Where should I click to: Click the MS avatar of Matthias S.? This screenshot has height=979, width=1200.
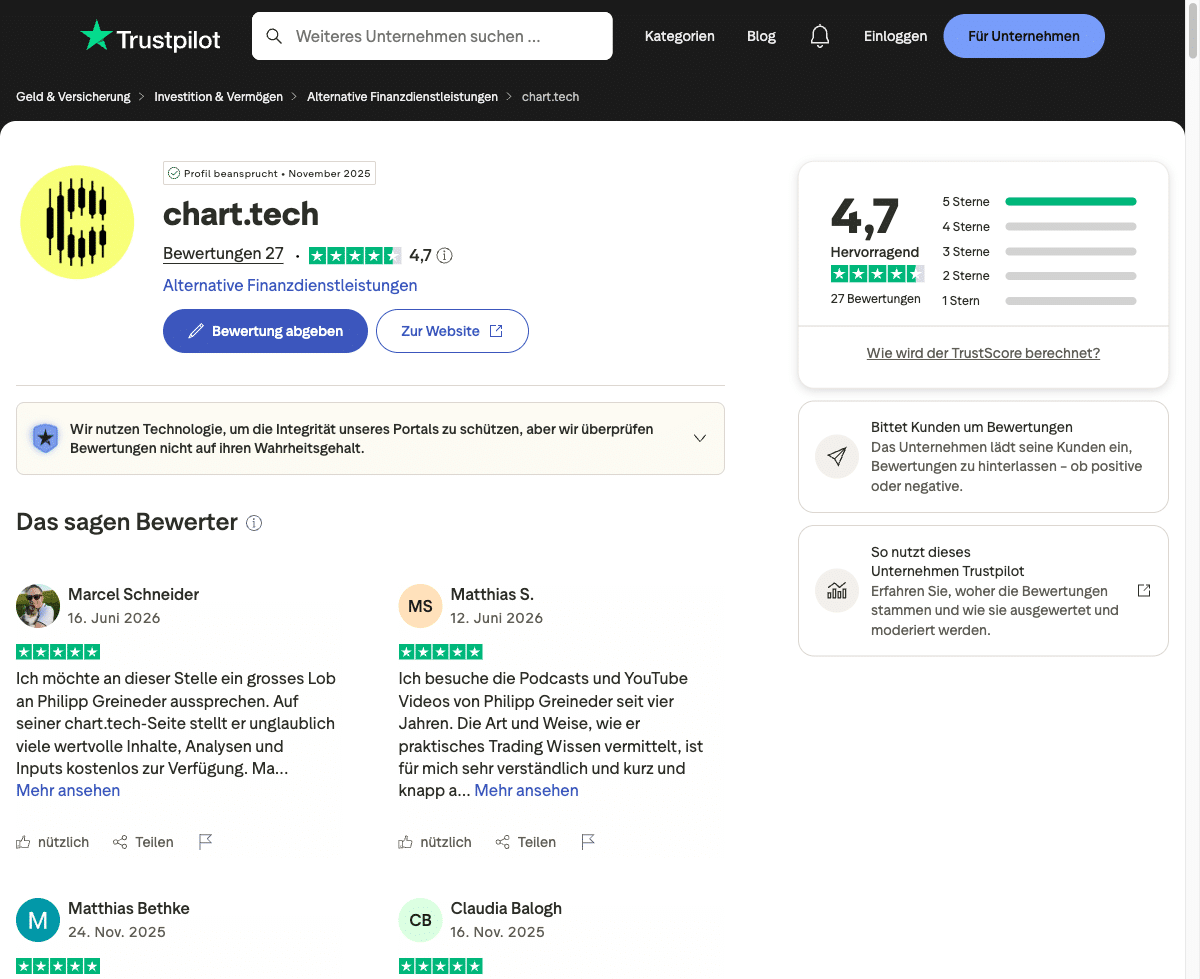point(420,606)
